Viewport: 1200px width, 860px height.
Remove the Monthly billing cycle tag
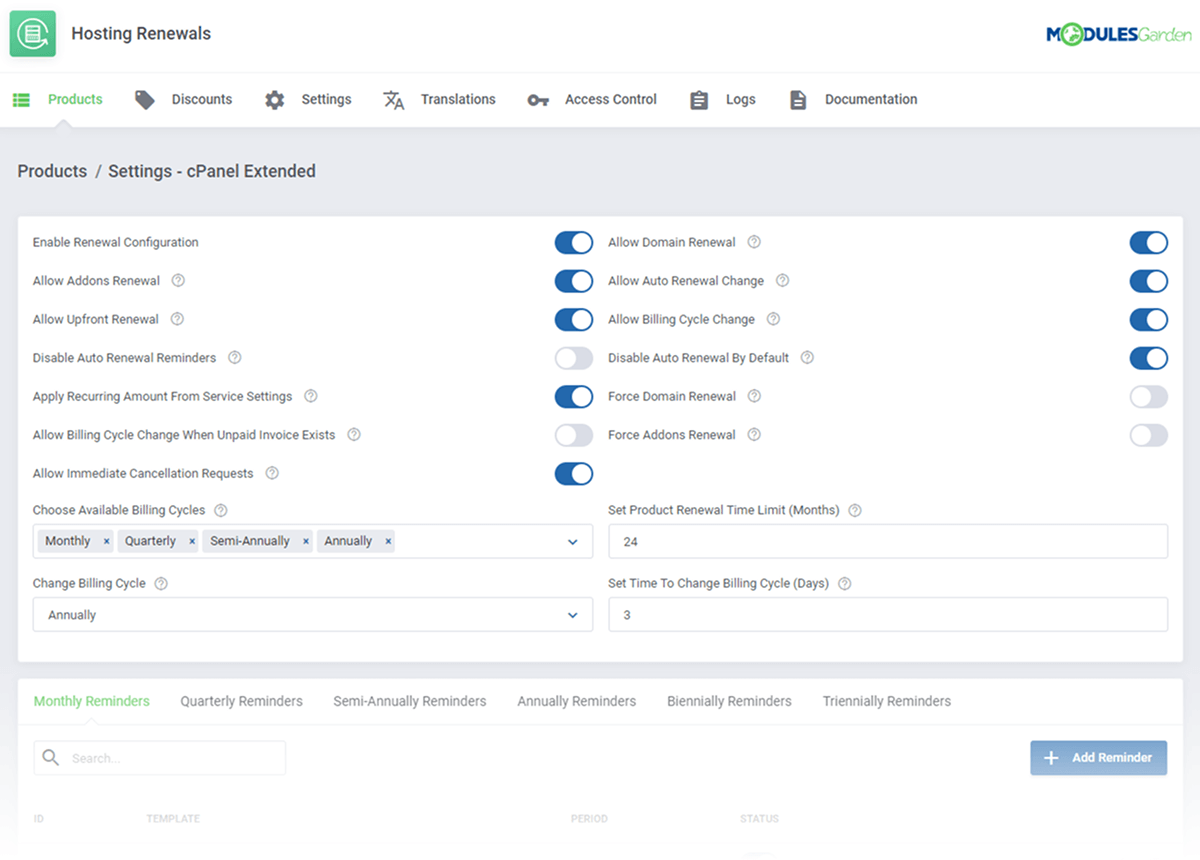point(106,541)
